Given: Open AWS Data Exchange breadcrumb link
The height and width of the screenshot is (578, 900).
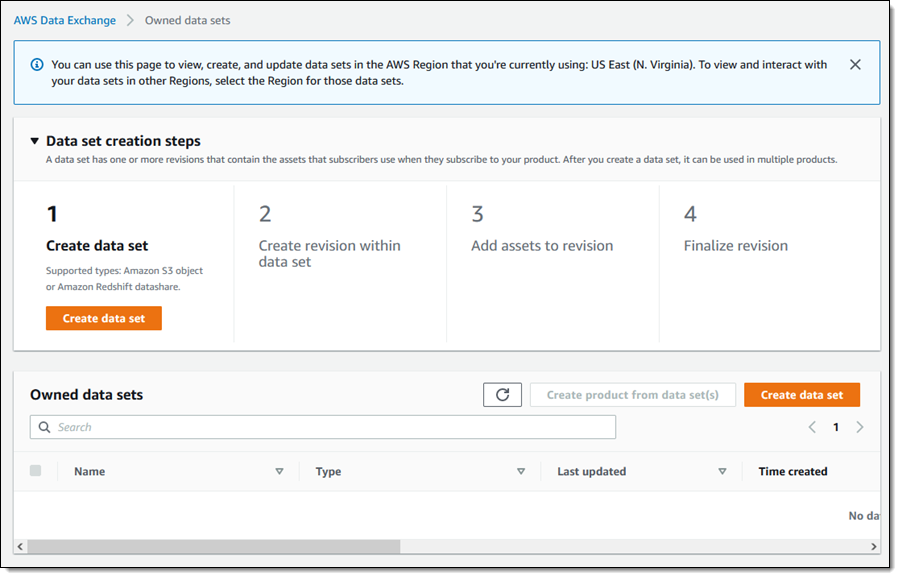Looking at the screenshot, I should click(x=65, y=21).
